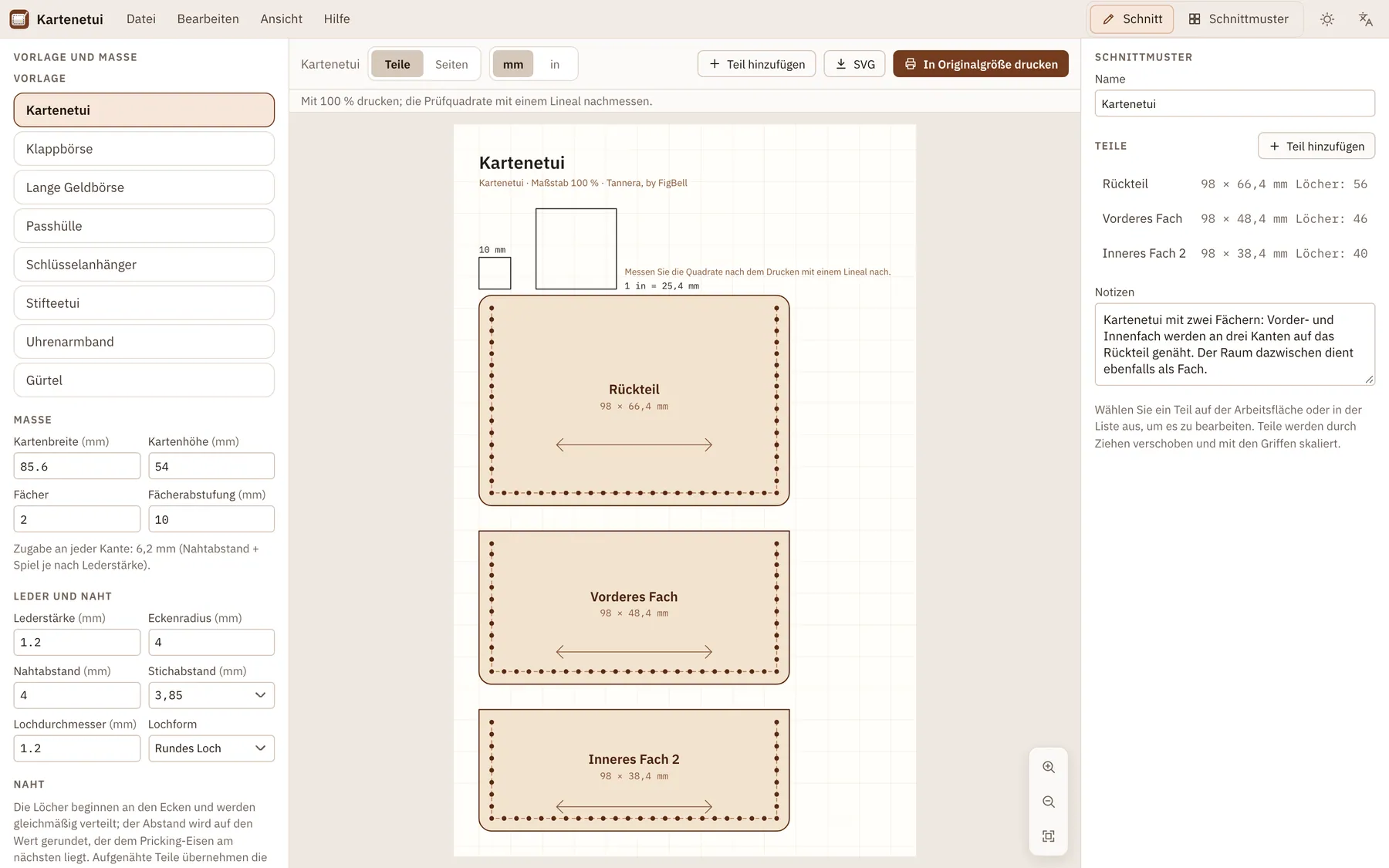Click the Kartenetui app logo icon
The height and width of the screenshot is (868, 1389).
(19, 19)
